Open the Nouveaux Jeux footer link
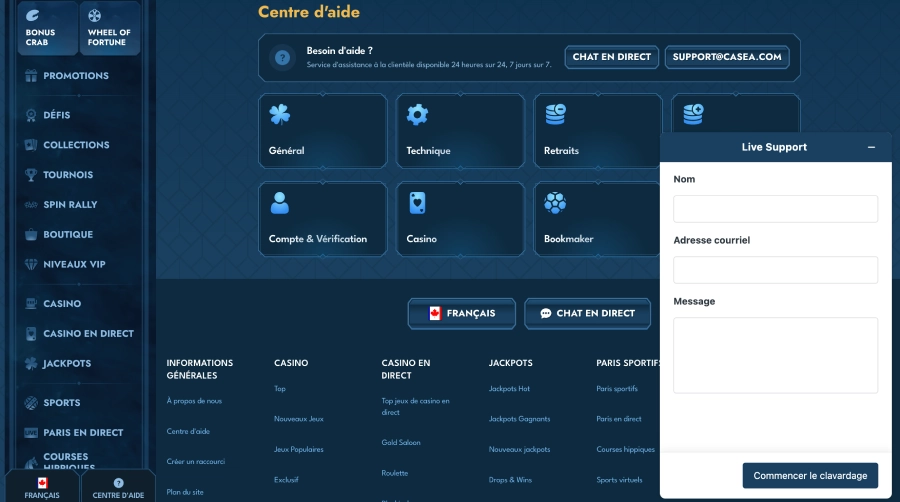900x502 pixels. [298, 419]
